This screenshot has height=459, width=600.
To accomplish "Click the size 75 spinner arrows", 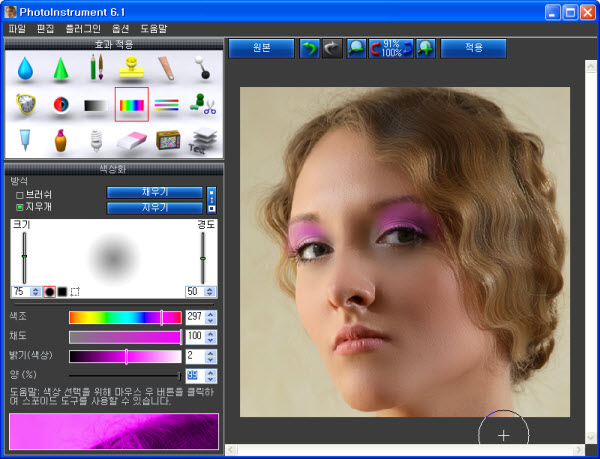I will point(36,292).
